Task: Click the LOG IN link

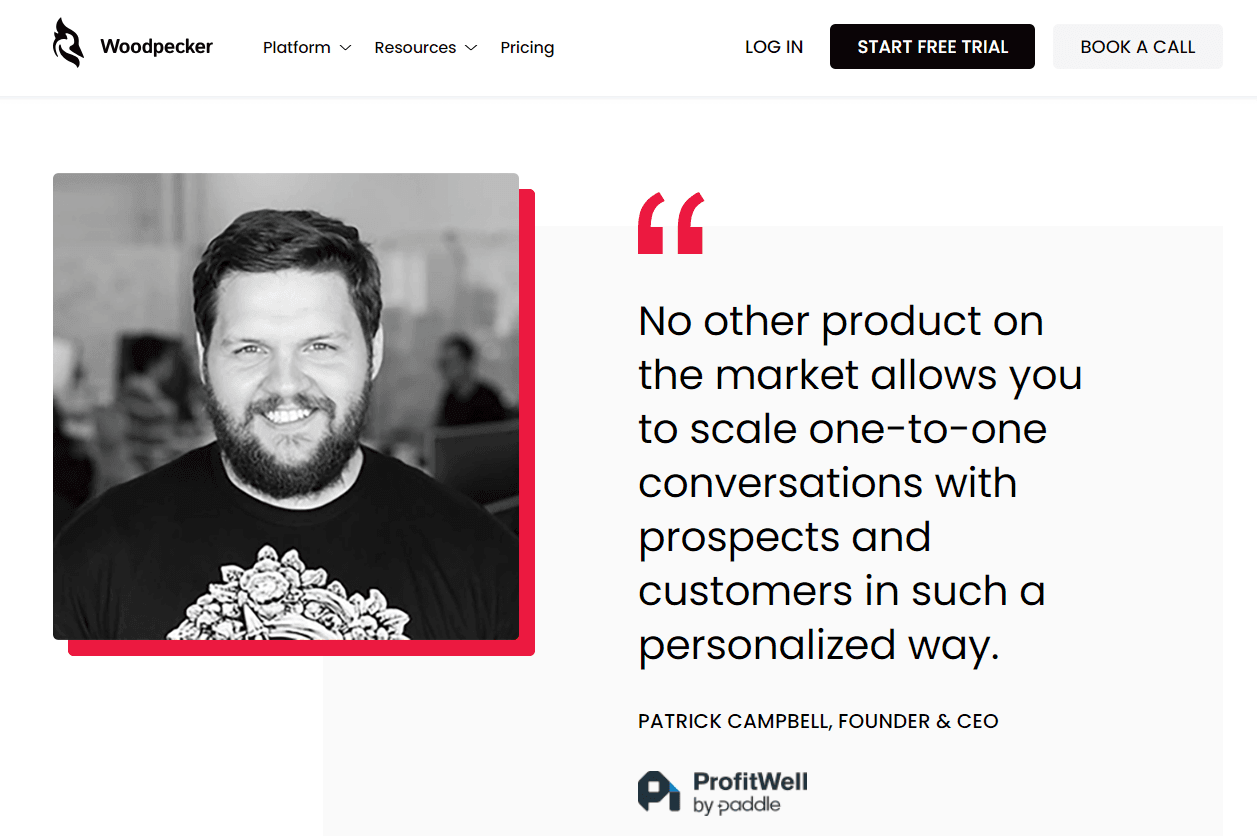Action: [774, 47]
